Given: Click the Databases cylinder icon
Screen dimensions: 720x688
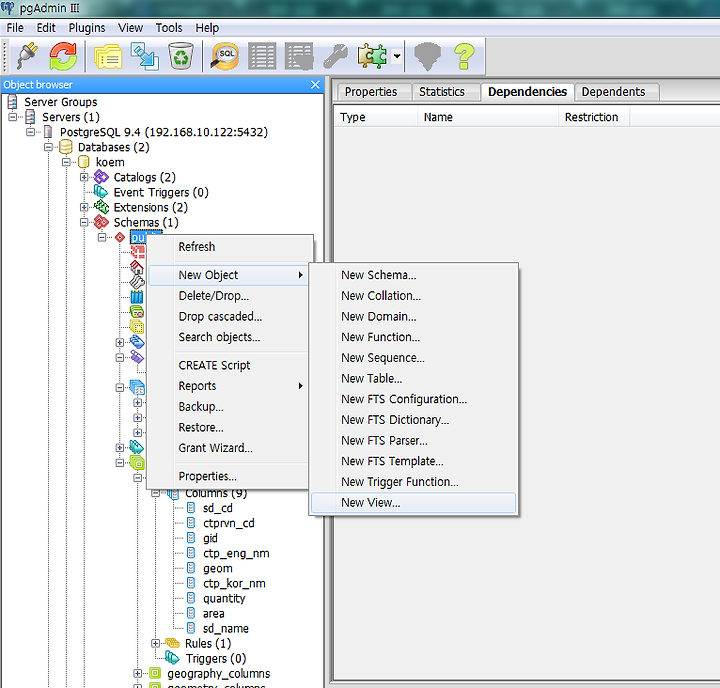Looking at the screenshot, I should (x=66, y=147).
